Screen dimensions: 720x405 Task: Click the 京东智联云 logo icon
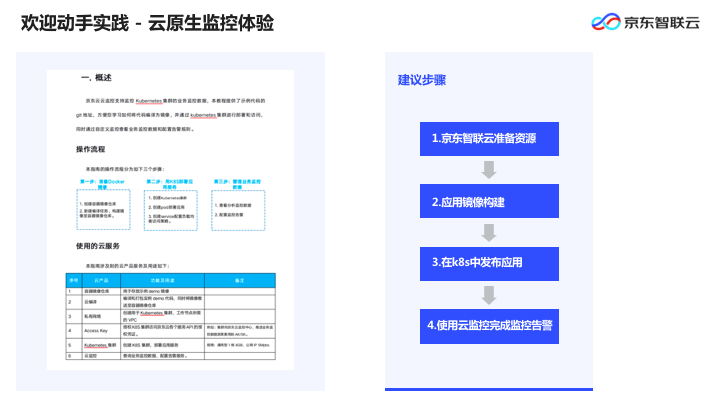606,22
